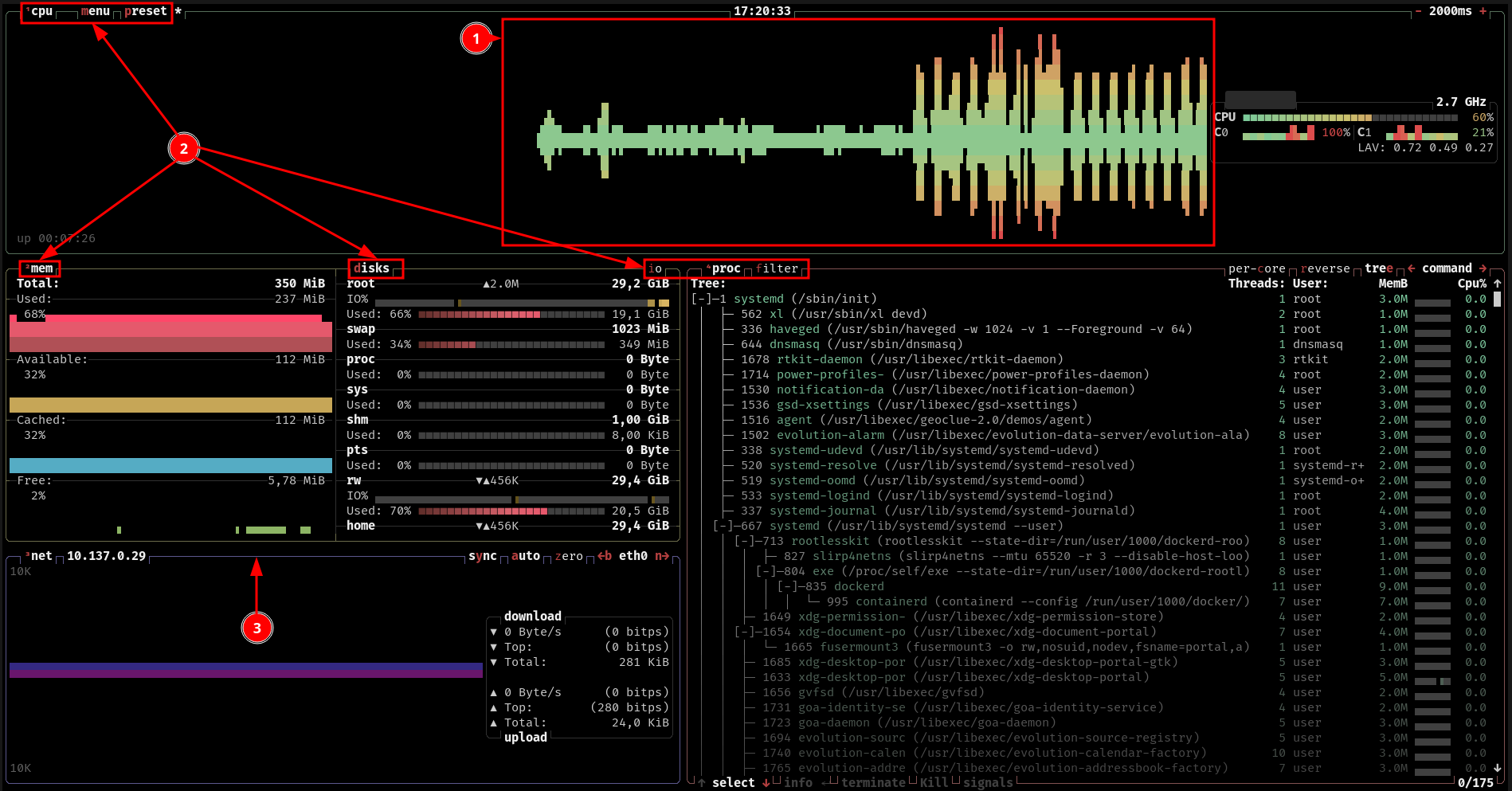
Task: Select the 1656 gvfsd process row
Action: point(1090,692)
